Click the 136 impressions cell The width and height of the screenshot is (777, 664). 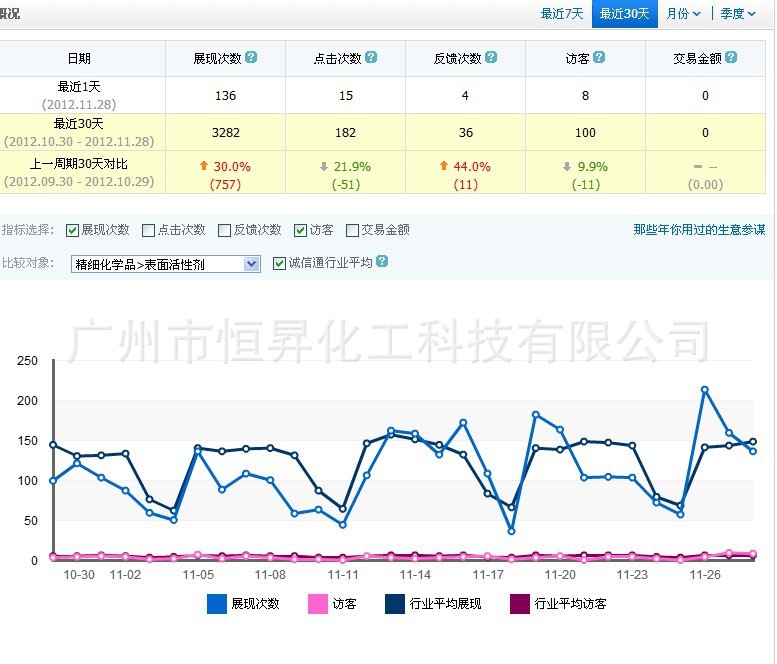tap(225, 95)
